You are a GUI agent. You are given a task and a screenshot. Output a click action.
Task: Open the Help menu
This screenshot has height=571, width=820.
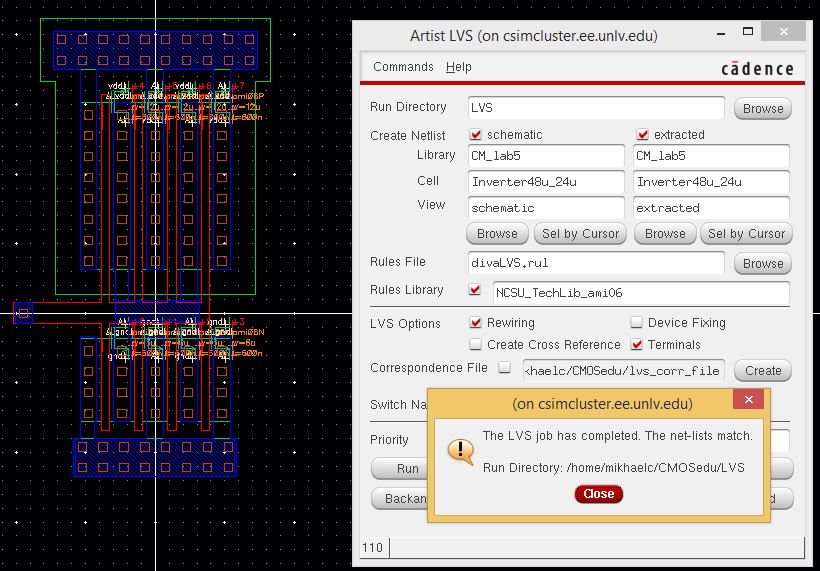click(459, 67)
